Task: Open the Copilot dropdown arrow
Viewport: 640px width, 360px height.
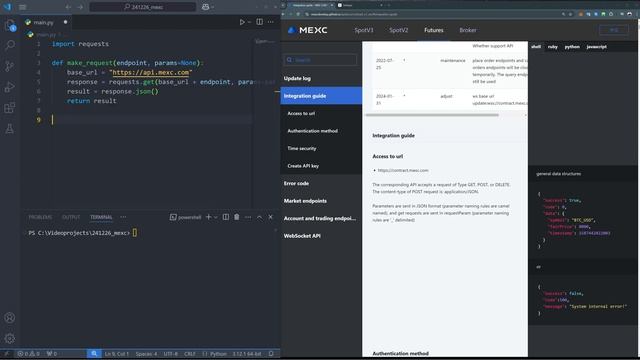Action: [213, 7]
